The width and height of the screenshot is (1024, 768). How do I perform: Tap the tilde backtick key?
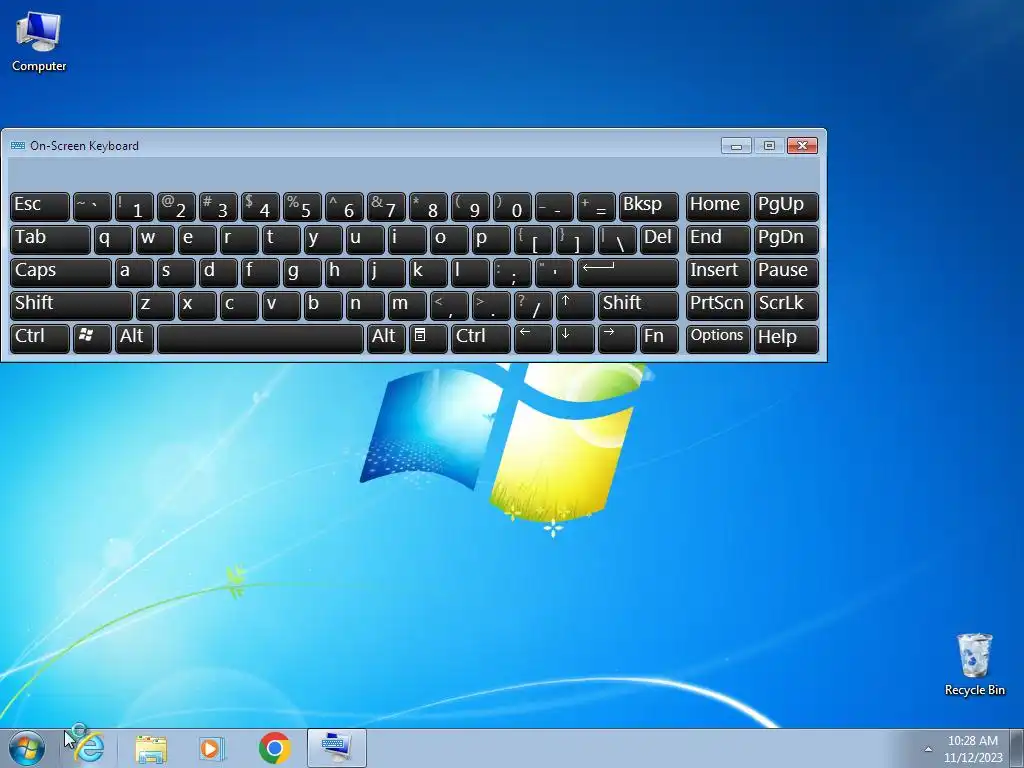click(x=92, y=206)
